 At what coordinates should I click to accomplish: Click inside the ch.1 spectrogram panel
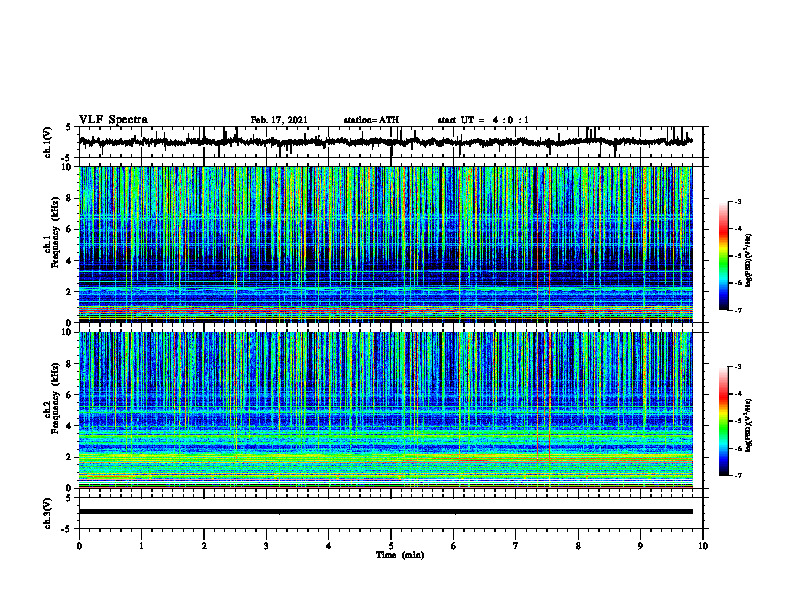[385, 244]
